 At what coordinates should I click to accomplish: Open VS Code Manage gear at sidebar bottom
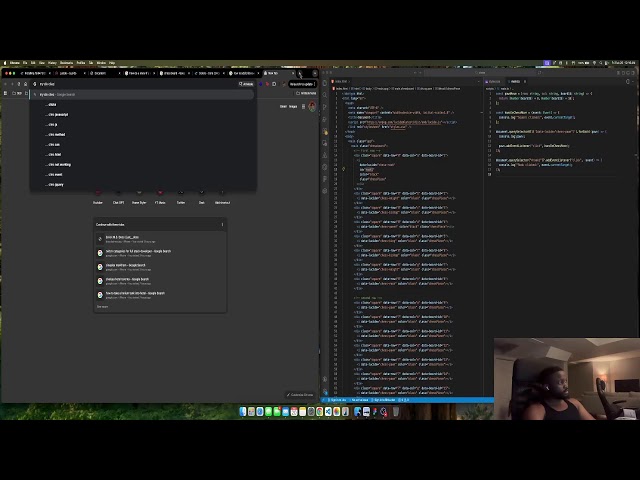(325, 391)
